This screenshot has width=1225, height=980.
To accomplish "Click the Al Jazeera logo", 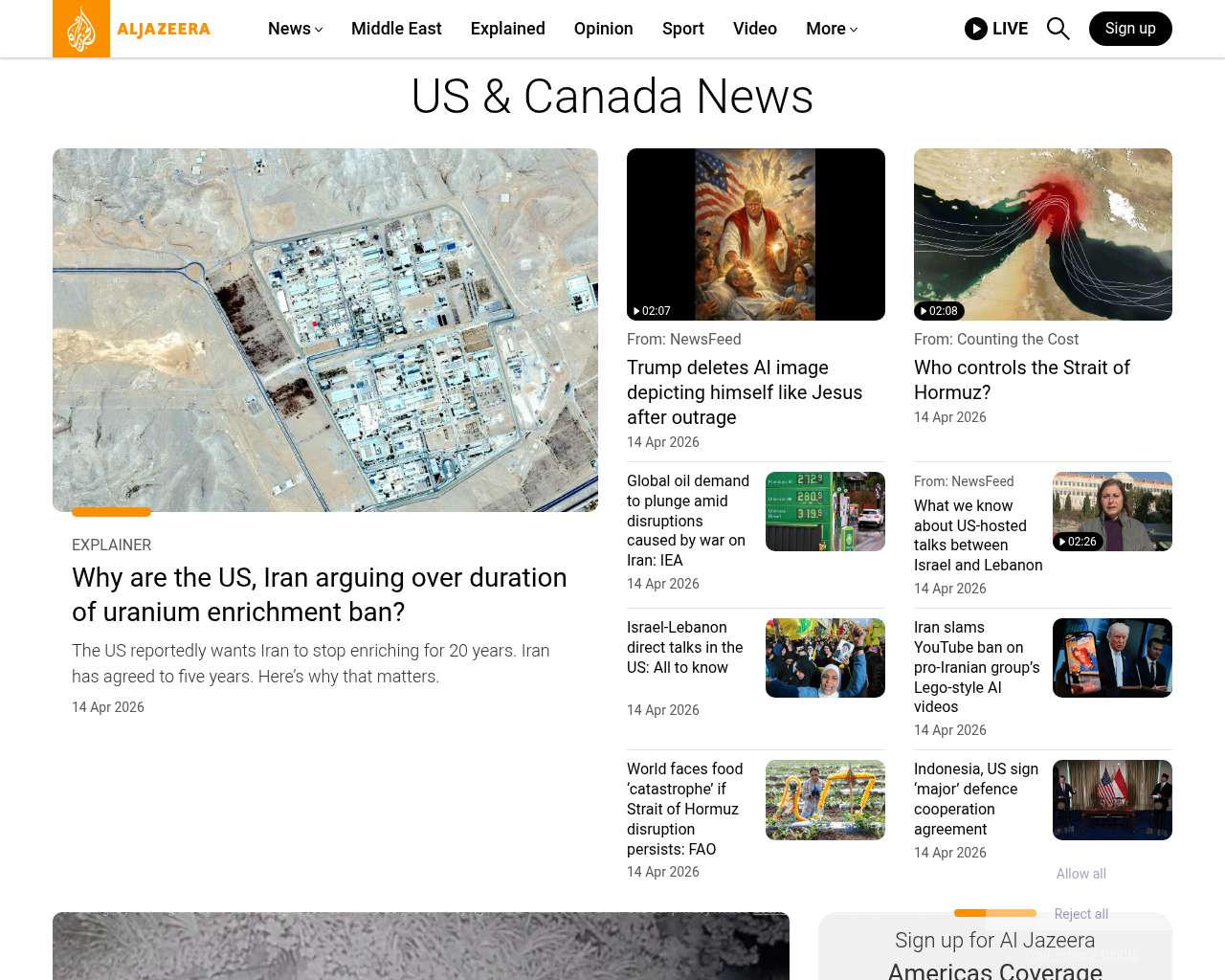I will pyautogui.click(x=132, y=29).
